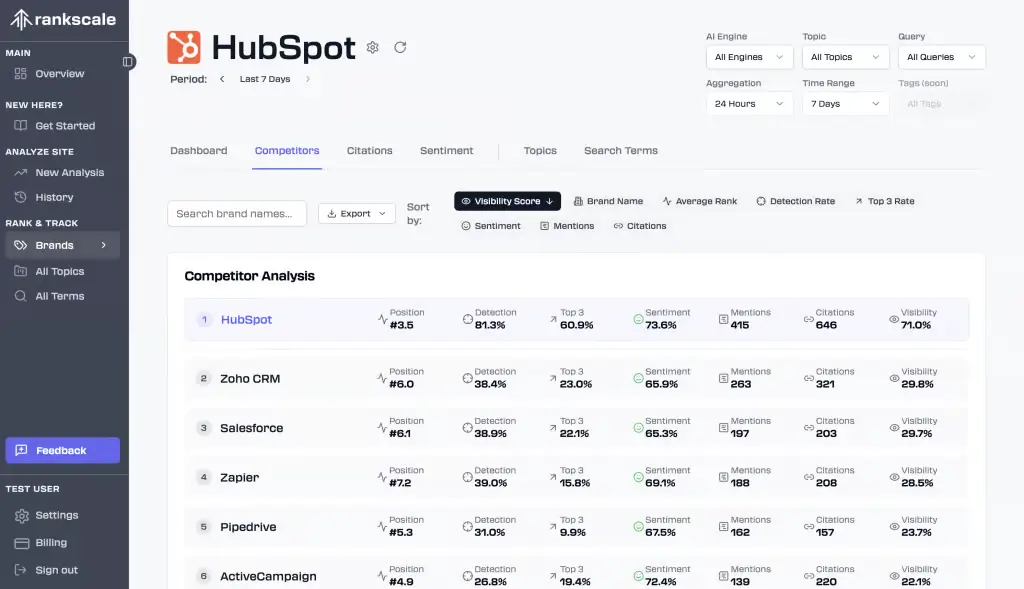Open the Time Range dropdown
Viewport: 1024px width, 589px height.
coord(845,104)
